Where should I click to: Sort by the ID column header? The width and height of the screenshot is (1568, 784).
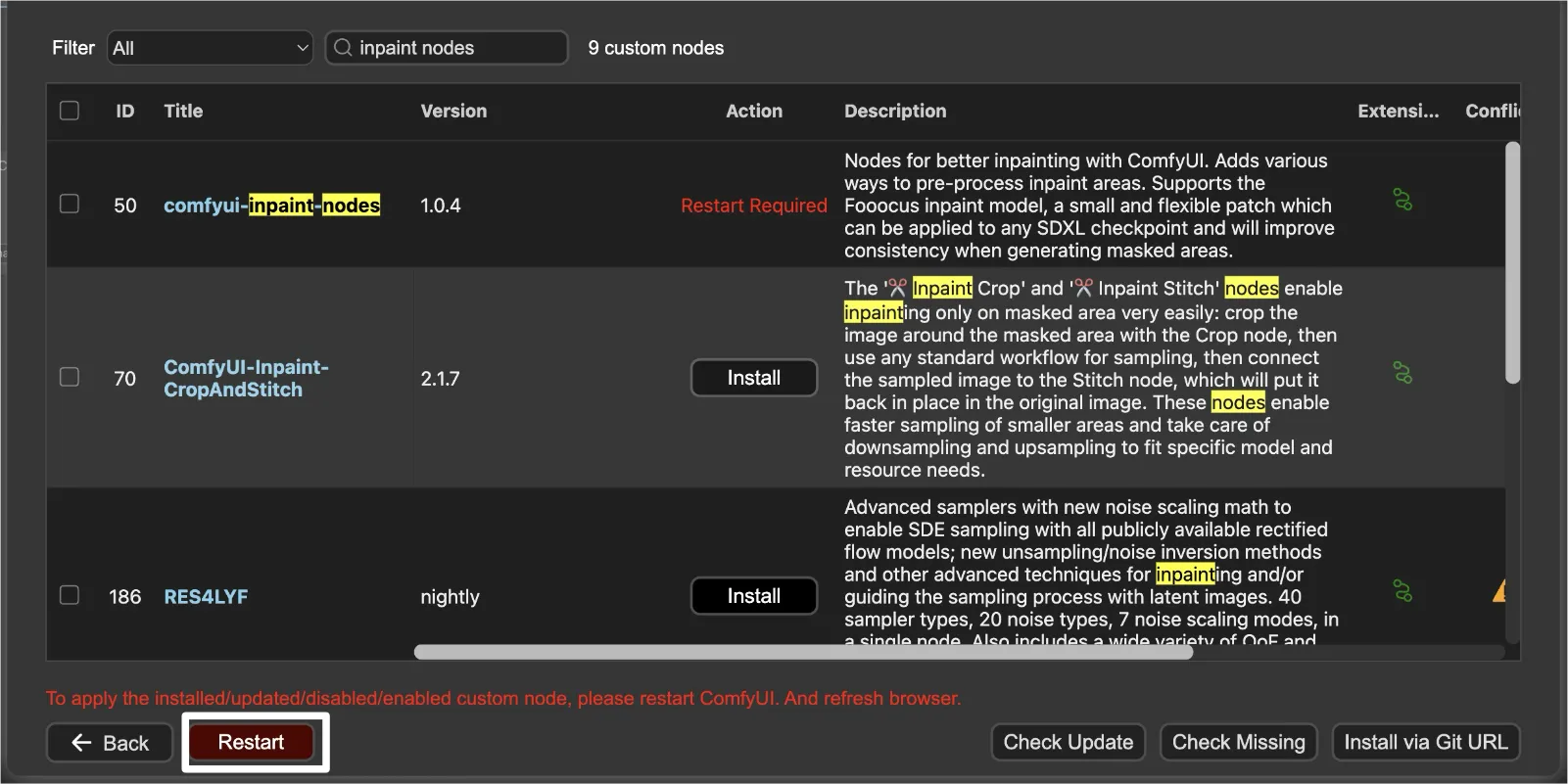coord(124,111)
